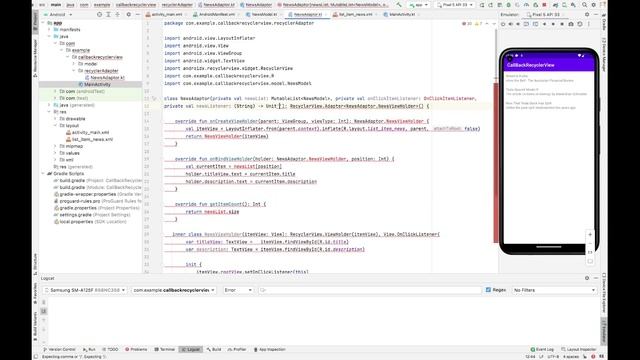
Task: Switch to activity_main.xml editor tab
Action: (167, 14)
